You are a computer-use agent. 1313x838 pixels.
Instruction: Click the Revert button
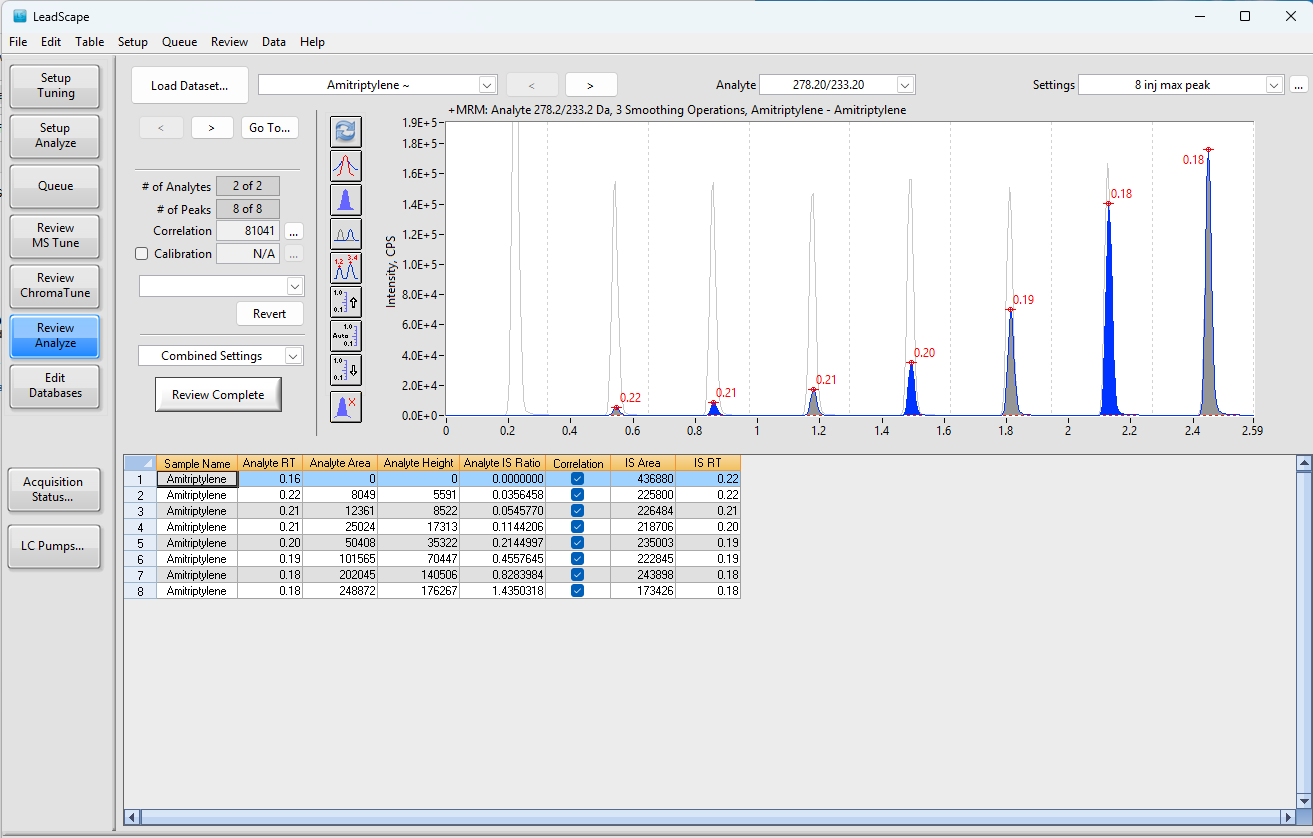pyautogui.click(x=269, y=314)
